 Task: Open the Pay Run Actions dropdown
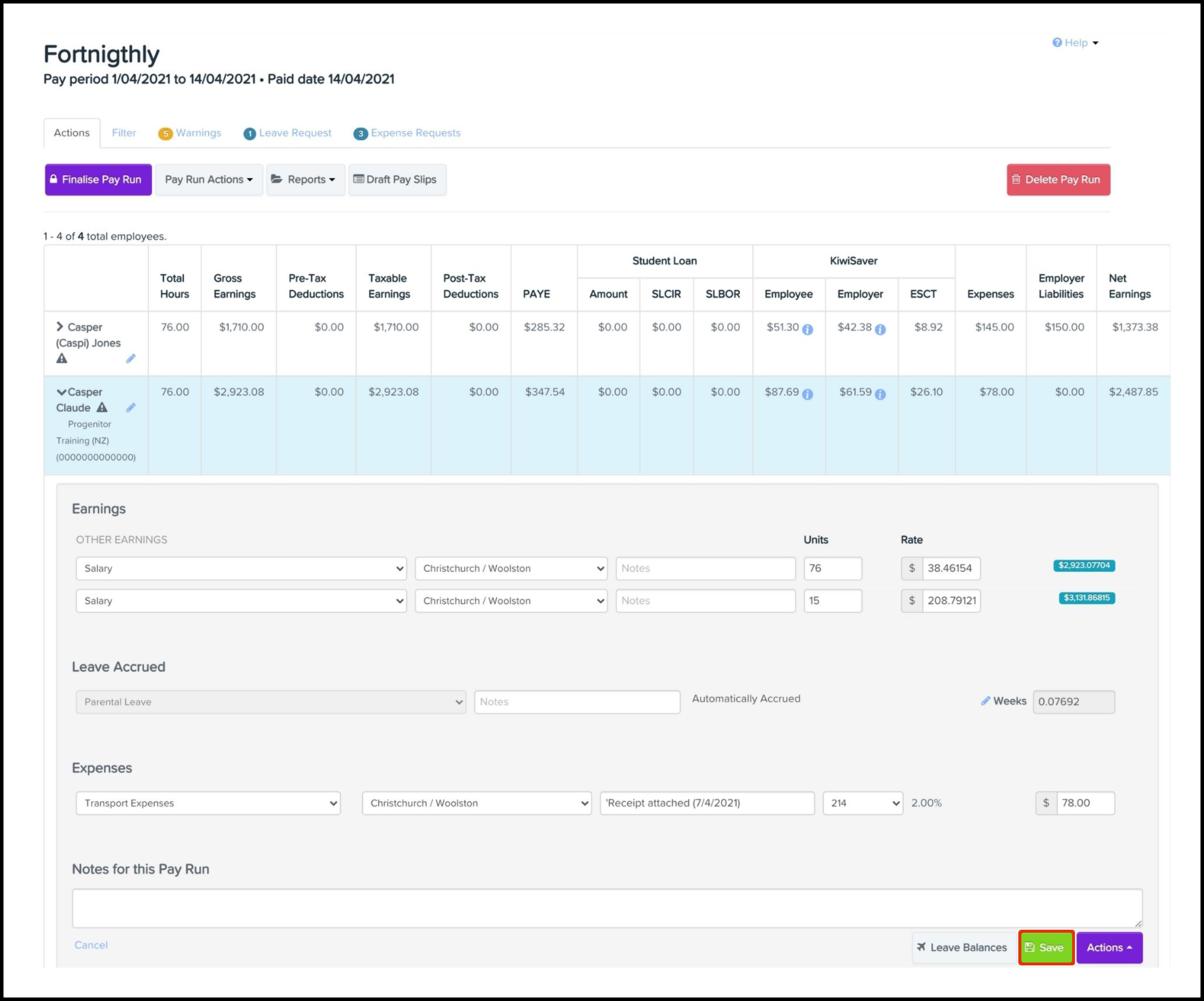click(x=208, y=180)
